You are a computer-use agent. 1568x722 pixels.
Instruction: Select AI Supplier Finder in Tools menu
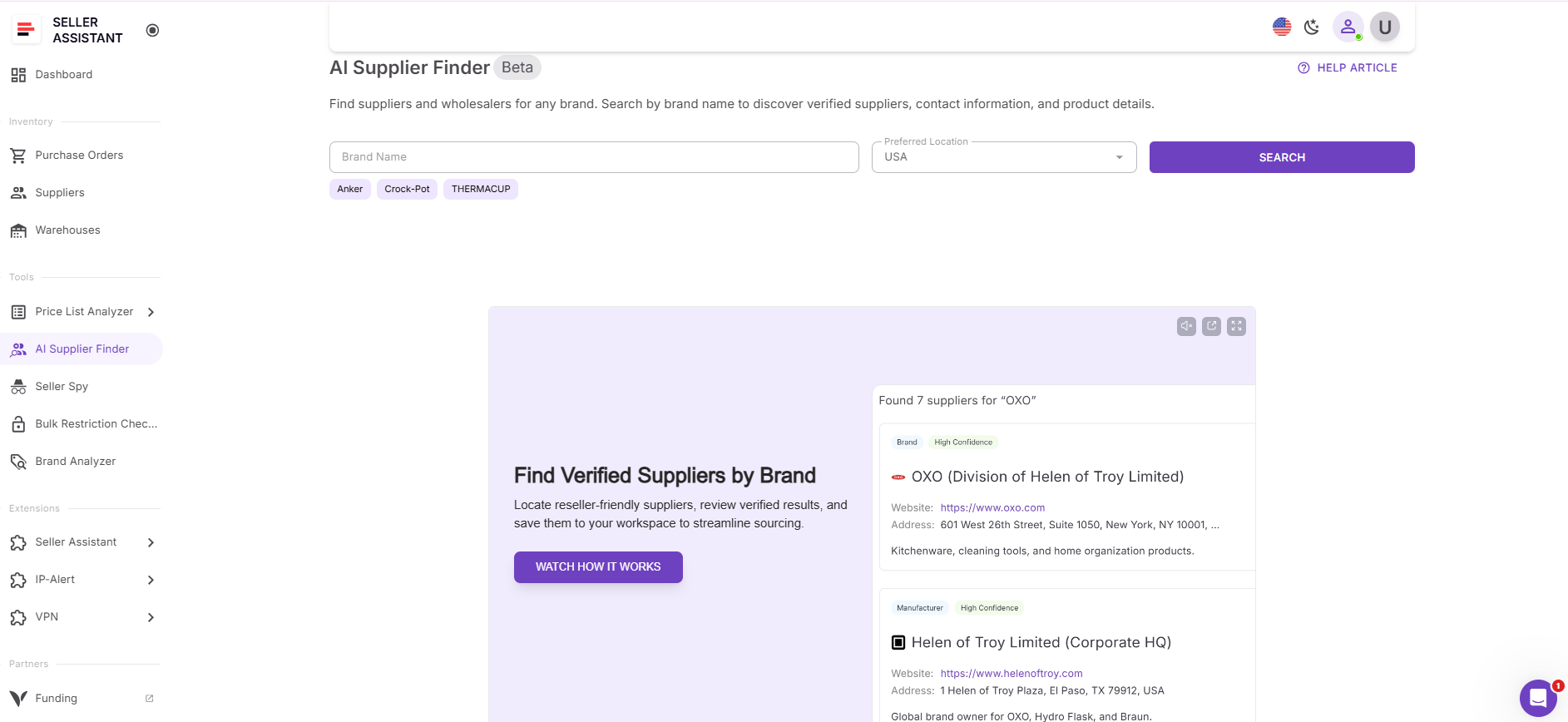click(x=81, y=349)
